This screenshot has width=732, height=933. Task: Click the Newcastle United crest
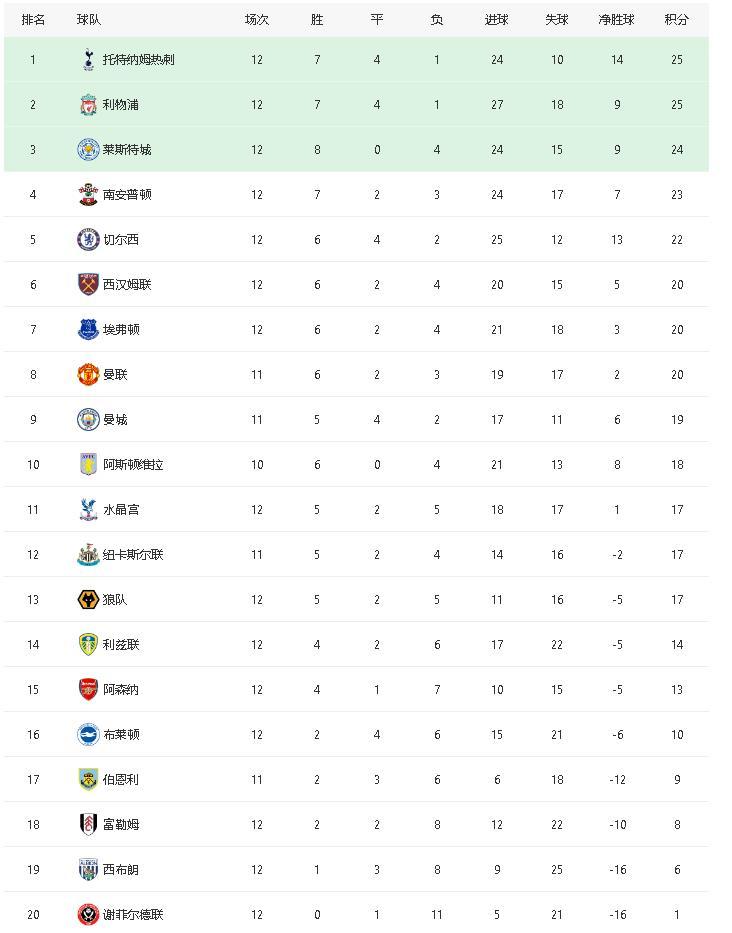click(x=88, y=555)
